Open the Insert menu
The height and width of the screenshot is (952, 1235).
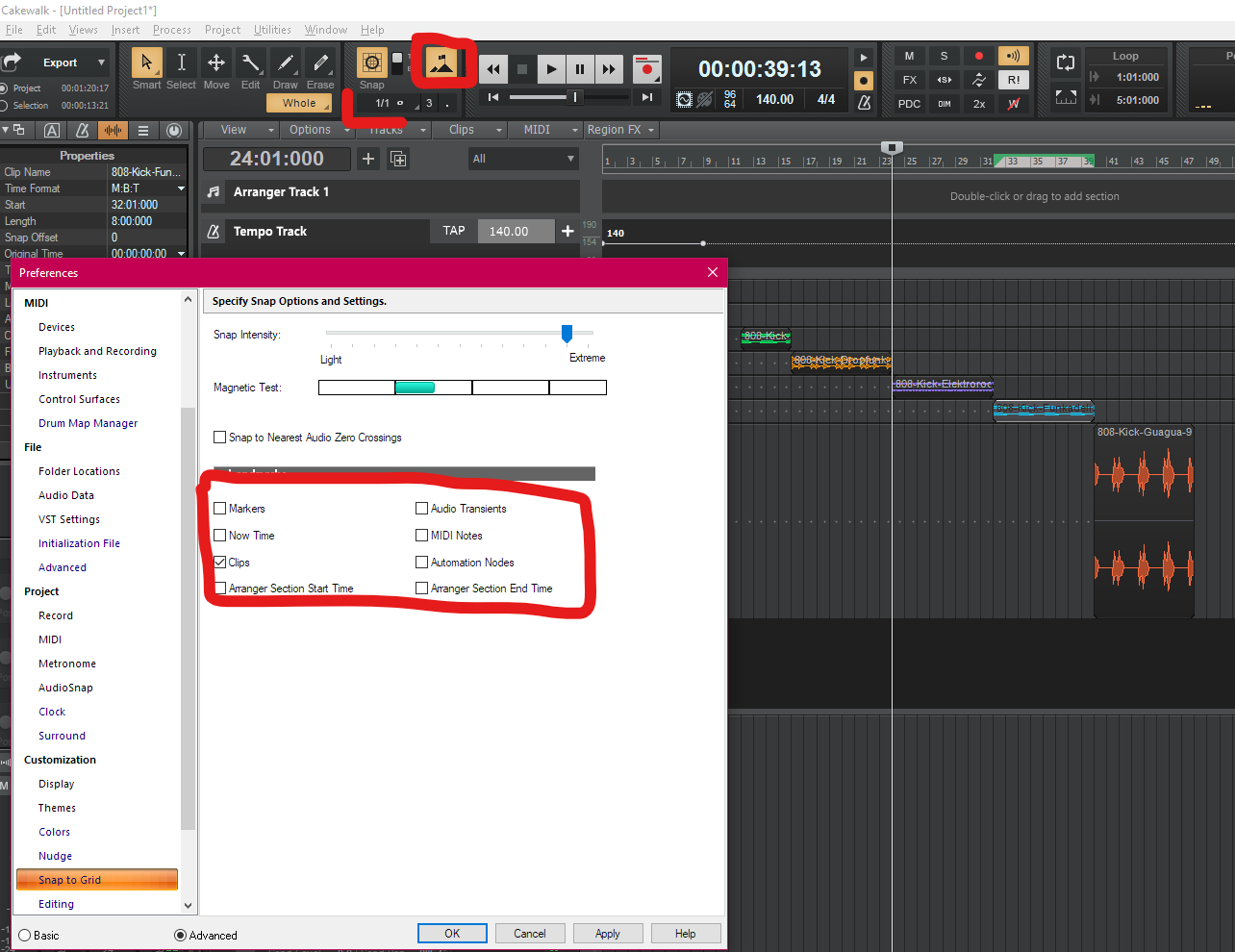tap(125, 30)
